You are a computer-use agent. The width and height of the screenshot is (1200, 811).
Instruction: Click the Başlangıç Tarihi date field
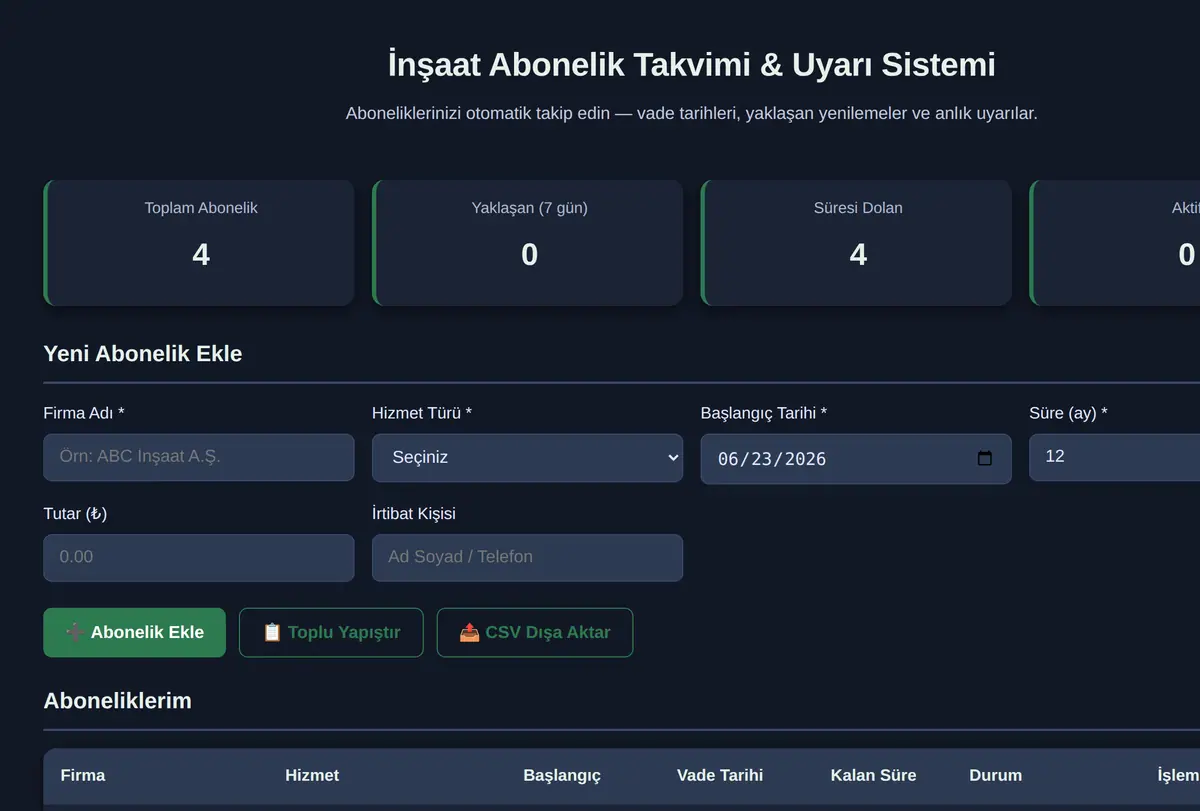[856, 459]
